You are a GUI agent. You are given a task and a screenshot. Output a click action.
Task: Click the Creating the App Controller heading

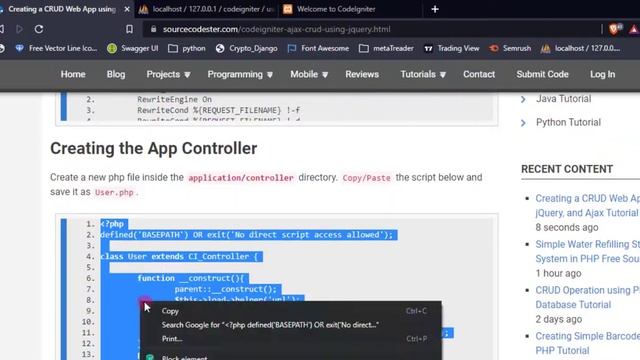(x=153, y=148)
